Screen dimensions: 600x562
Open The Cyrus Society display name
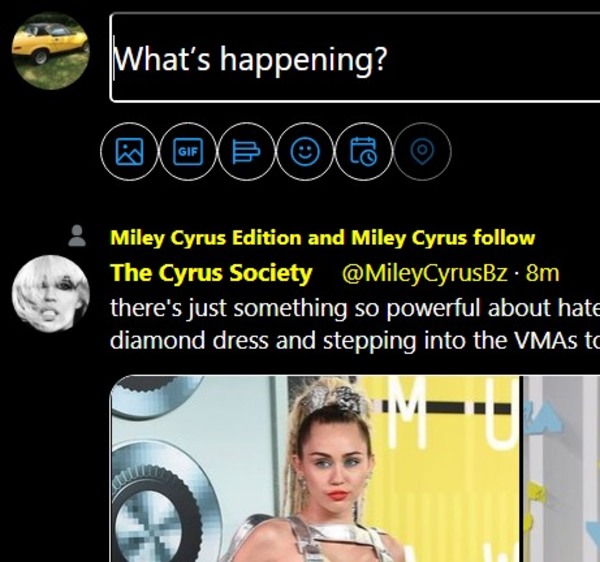coord(211,273)
